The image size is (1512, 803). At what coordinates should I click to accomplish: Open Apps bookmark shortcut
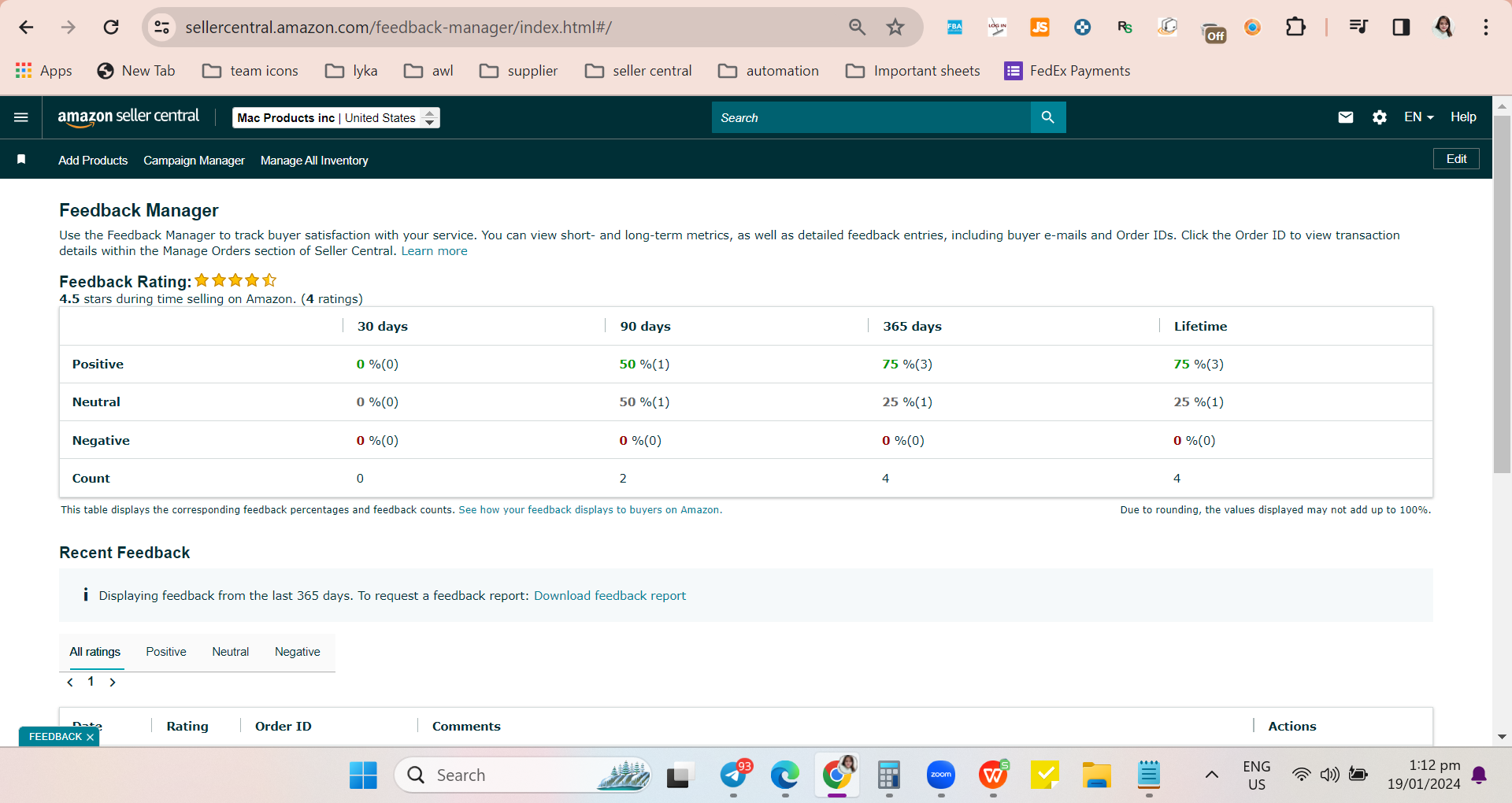click(43, 71)
